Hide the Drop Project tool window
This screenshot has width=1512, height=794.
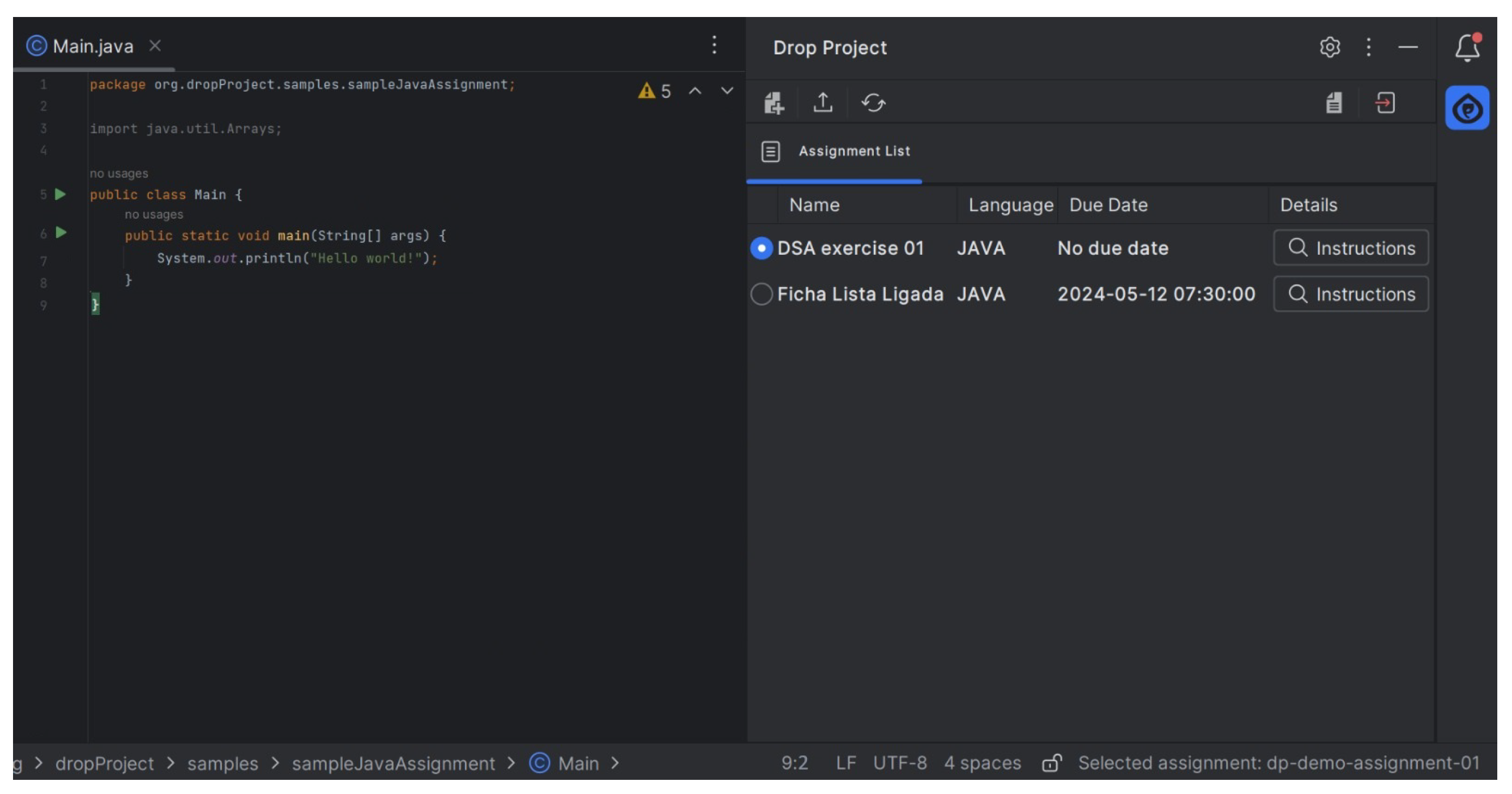(1408, 47)
